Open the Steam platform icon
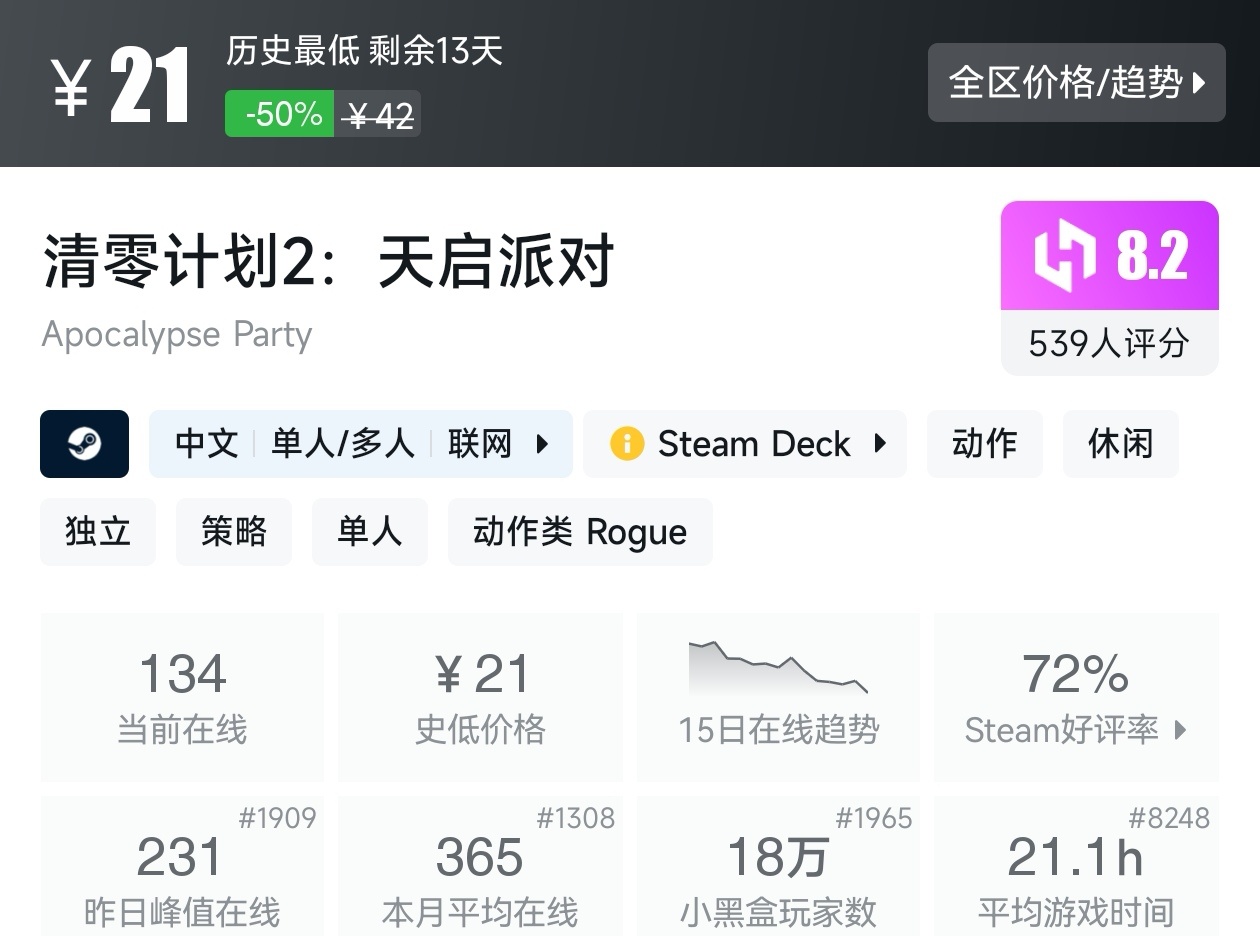The height and width of the screenshot is (936, 1260). tap(84, 443)
